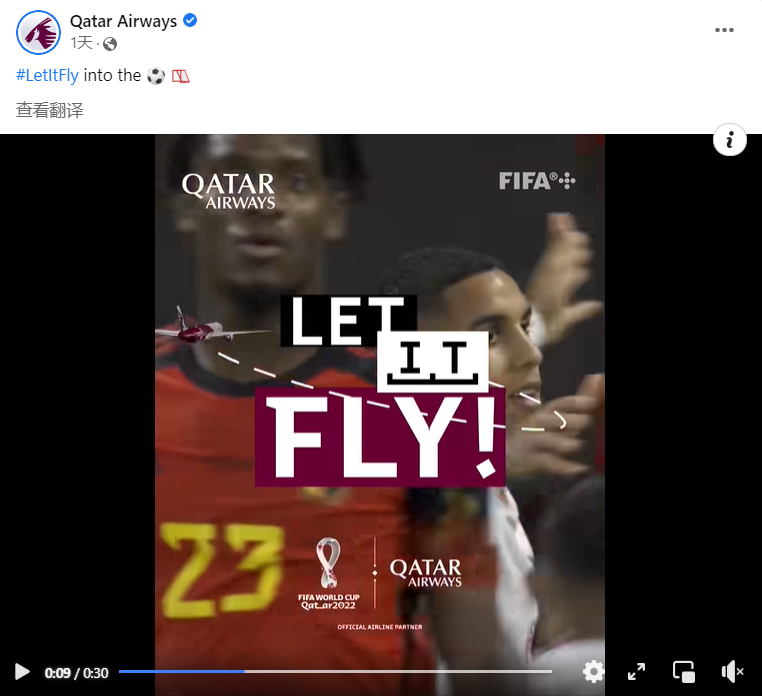Screen dimensions: 762x696
Task: Click the verified badge next to name
Action: [190, 20]
